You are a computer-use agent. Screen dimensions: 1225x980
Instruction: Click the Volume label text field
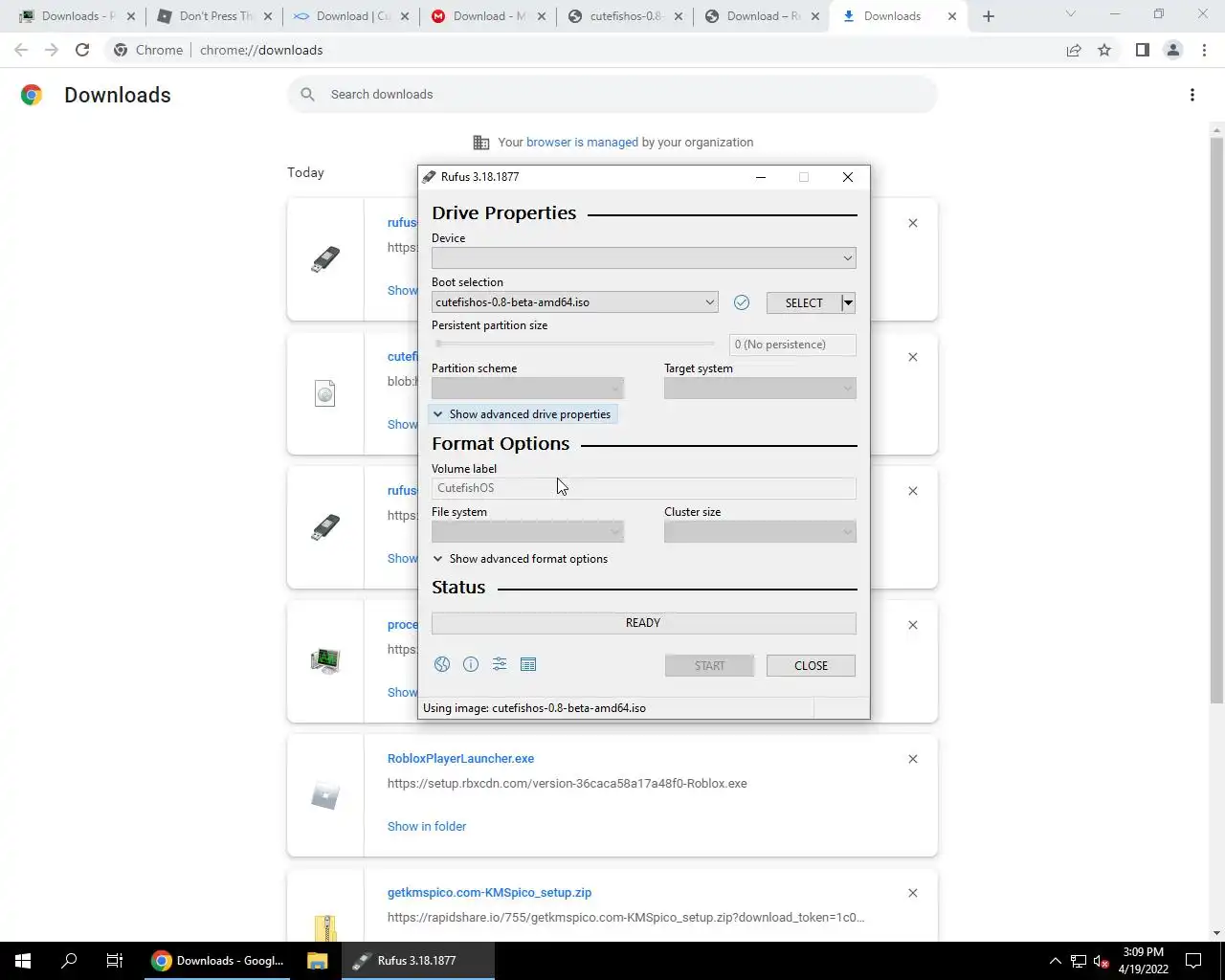point(643,488)
